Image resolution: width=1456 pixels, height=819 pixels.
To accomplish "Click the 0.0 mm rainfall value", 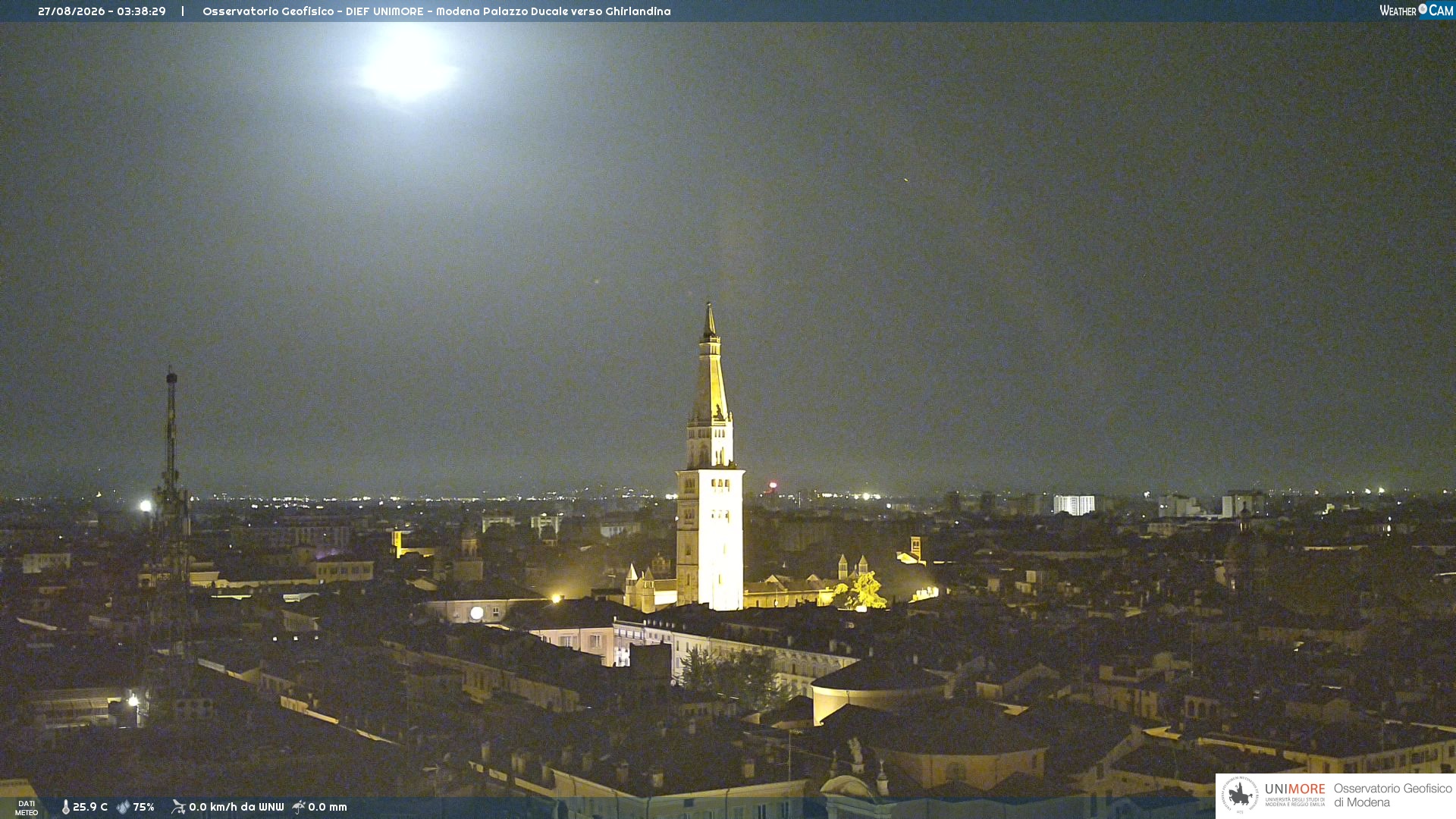I will pyautogui.click(x=328, y=807).
